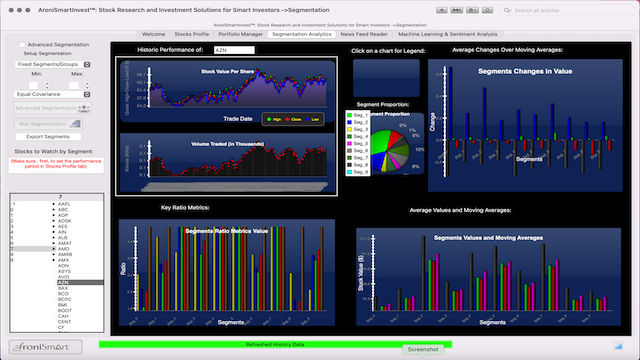Click the Stock Value Per Share chart
The width and height of the screenshot is (640, 360).
tap(228, 91)
